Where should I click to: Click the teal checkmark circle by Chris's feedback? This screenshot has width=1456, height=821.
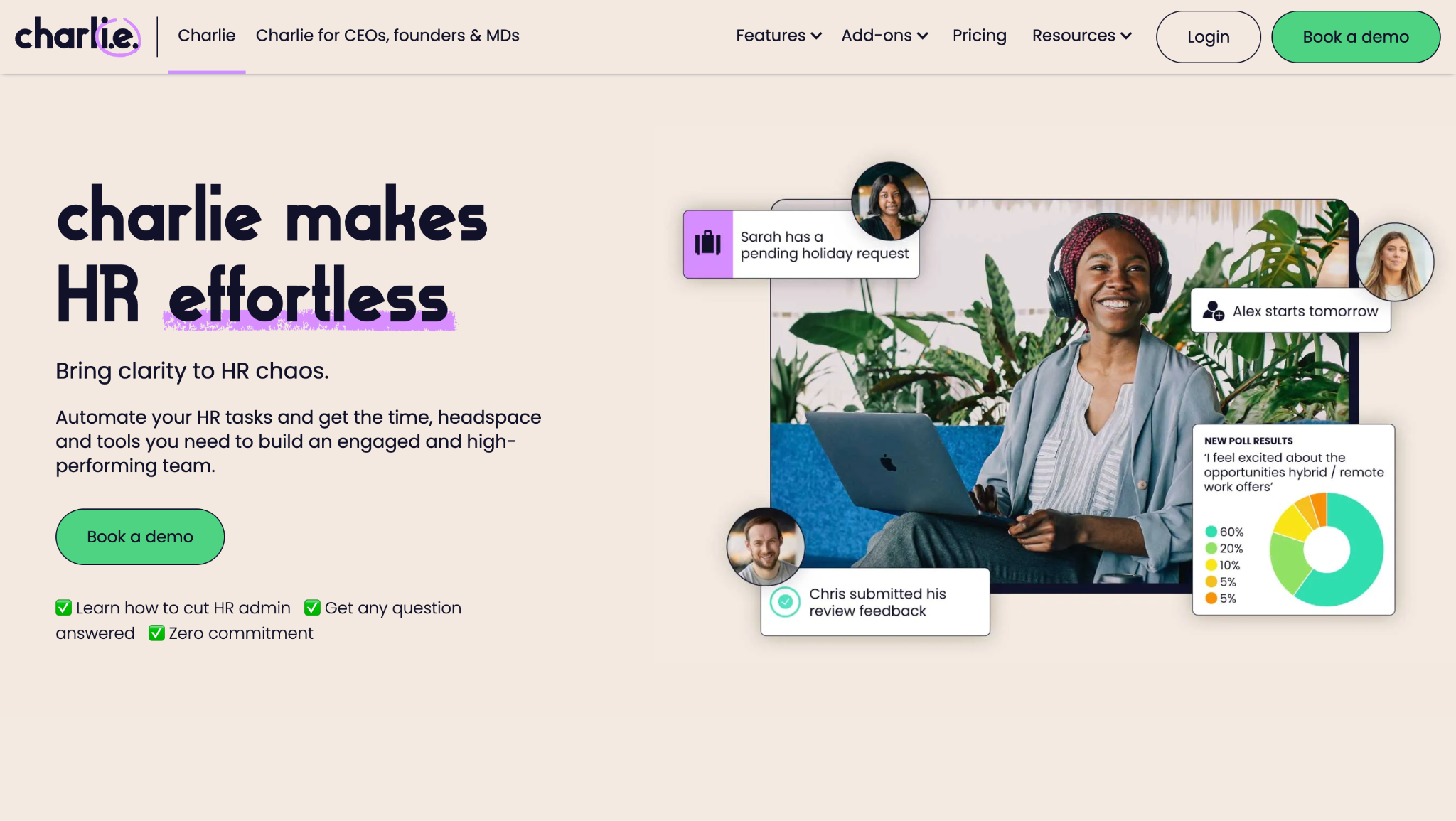click(x=785, y=602)
